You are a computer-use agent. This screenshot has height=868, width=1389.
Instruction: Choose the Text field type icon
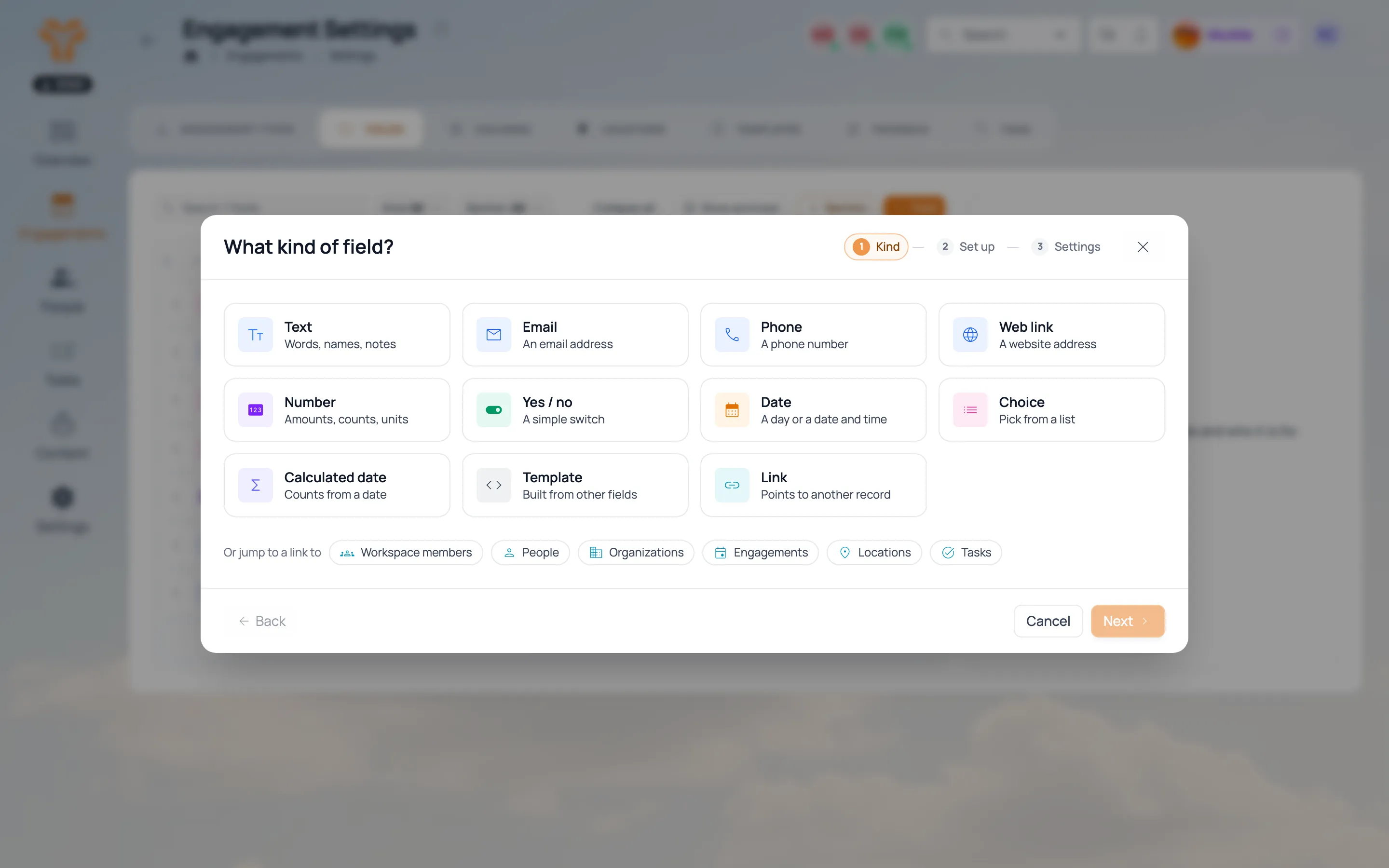tap(256, 335)
